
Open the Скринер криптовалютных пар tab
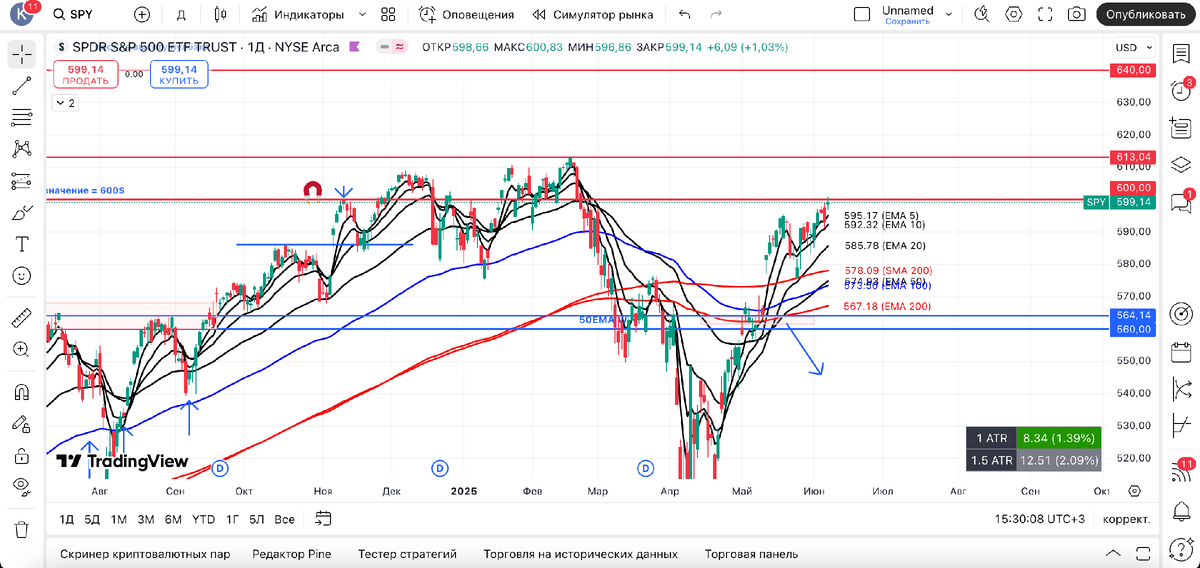pyautogui.click(x=145, y=553)
